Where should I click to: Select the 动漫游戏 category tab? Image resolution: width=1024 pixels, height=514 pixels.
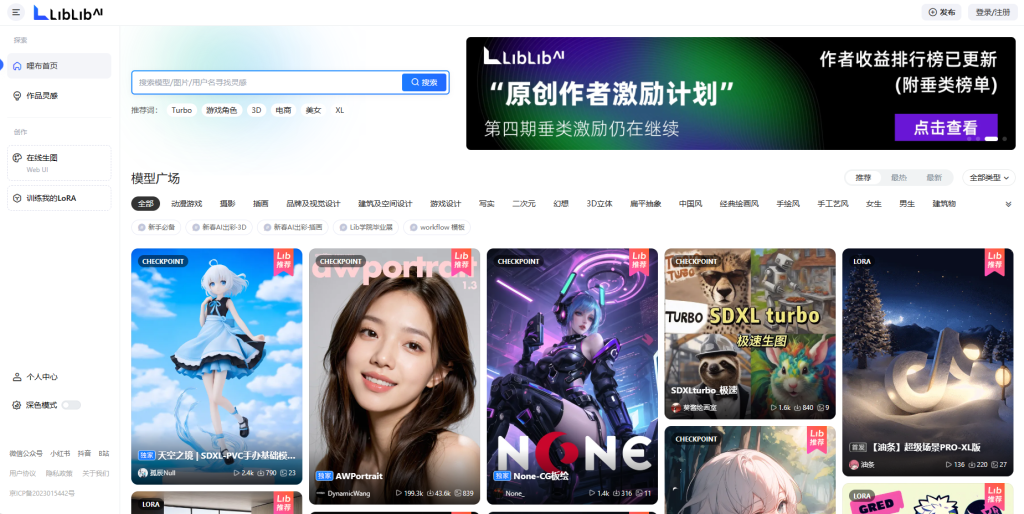click(x=187, y=204)
